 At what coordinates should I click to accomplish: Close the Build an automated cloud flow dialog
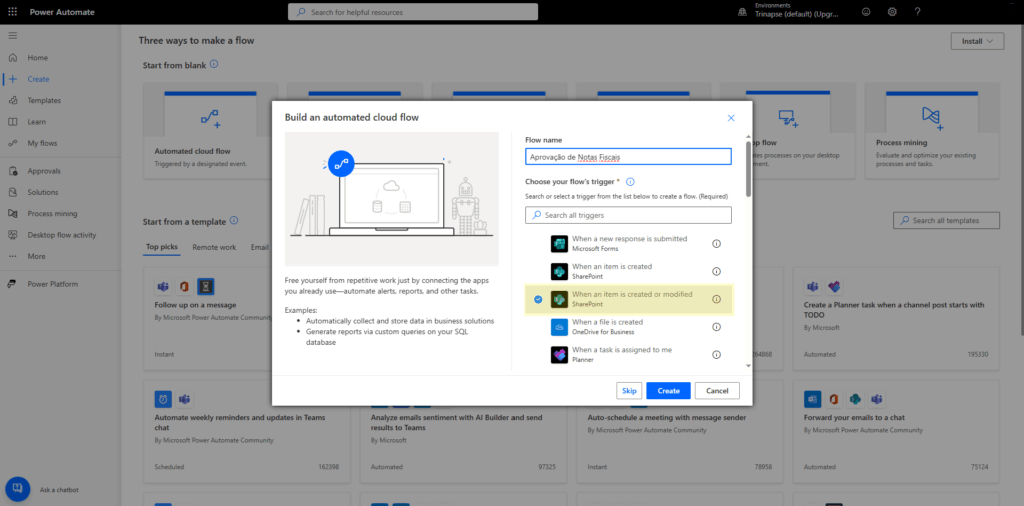pos(731,118)
